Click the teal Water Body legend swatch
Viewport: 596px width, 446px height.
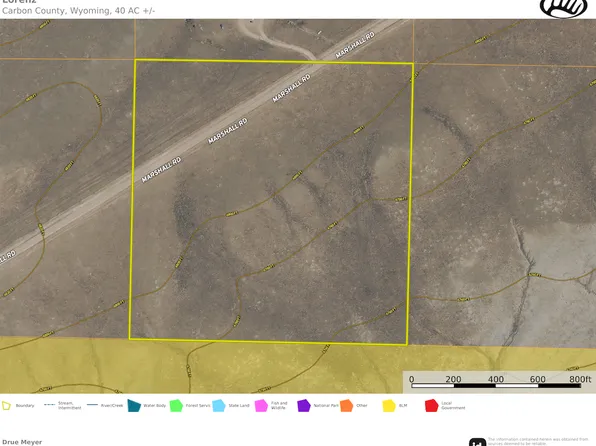[x=134, y=406]
